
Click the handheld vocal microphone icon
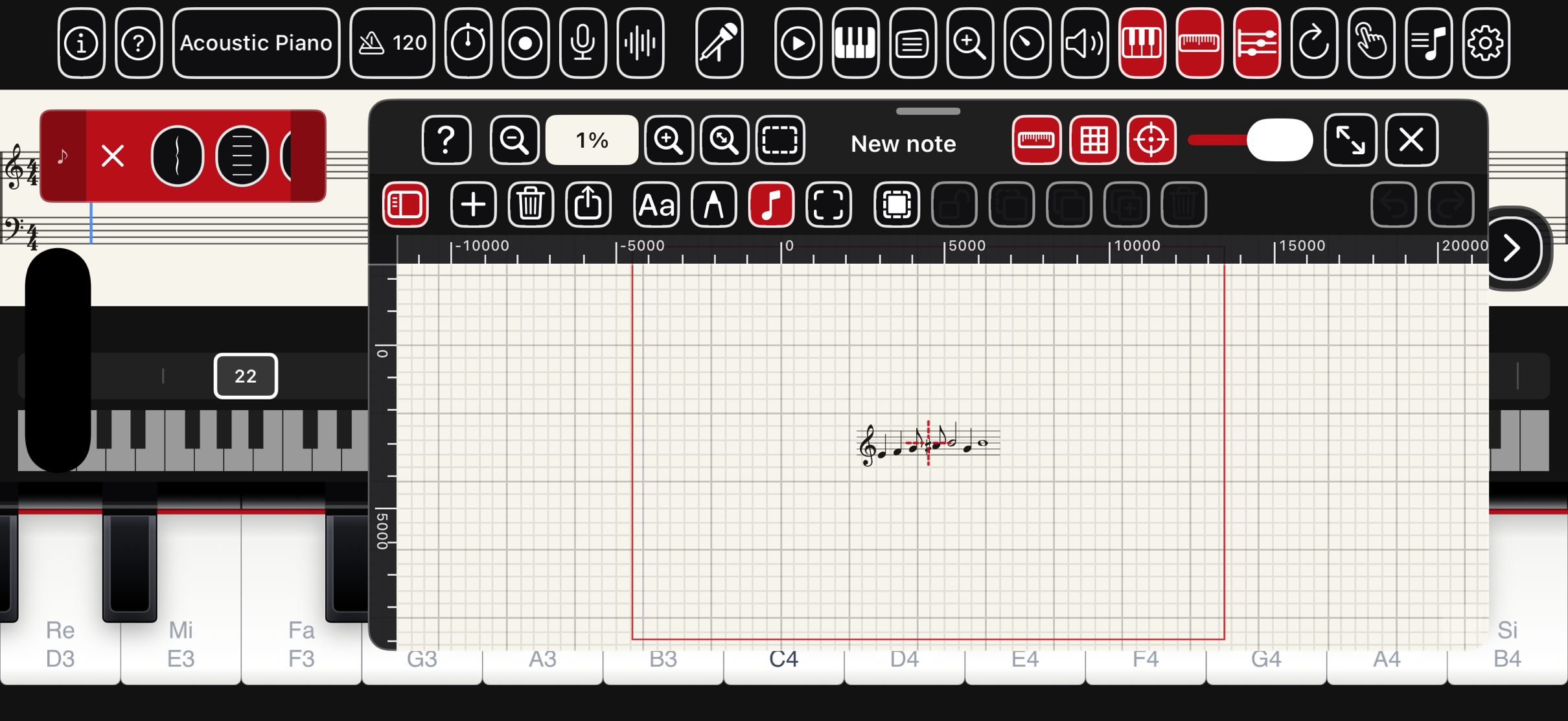point(719,43)
